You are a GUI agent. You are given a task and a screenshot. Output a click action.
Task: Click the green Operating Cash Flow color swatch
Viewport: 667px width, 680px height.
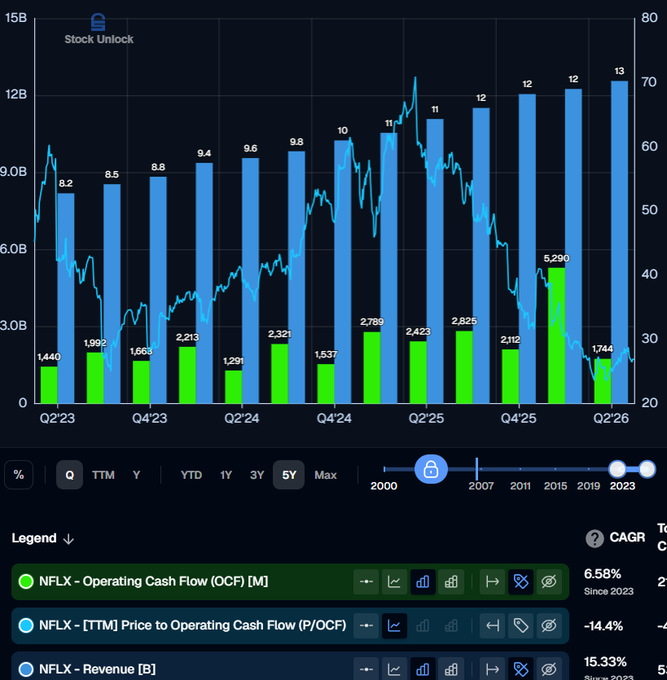pos(26,582)
